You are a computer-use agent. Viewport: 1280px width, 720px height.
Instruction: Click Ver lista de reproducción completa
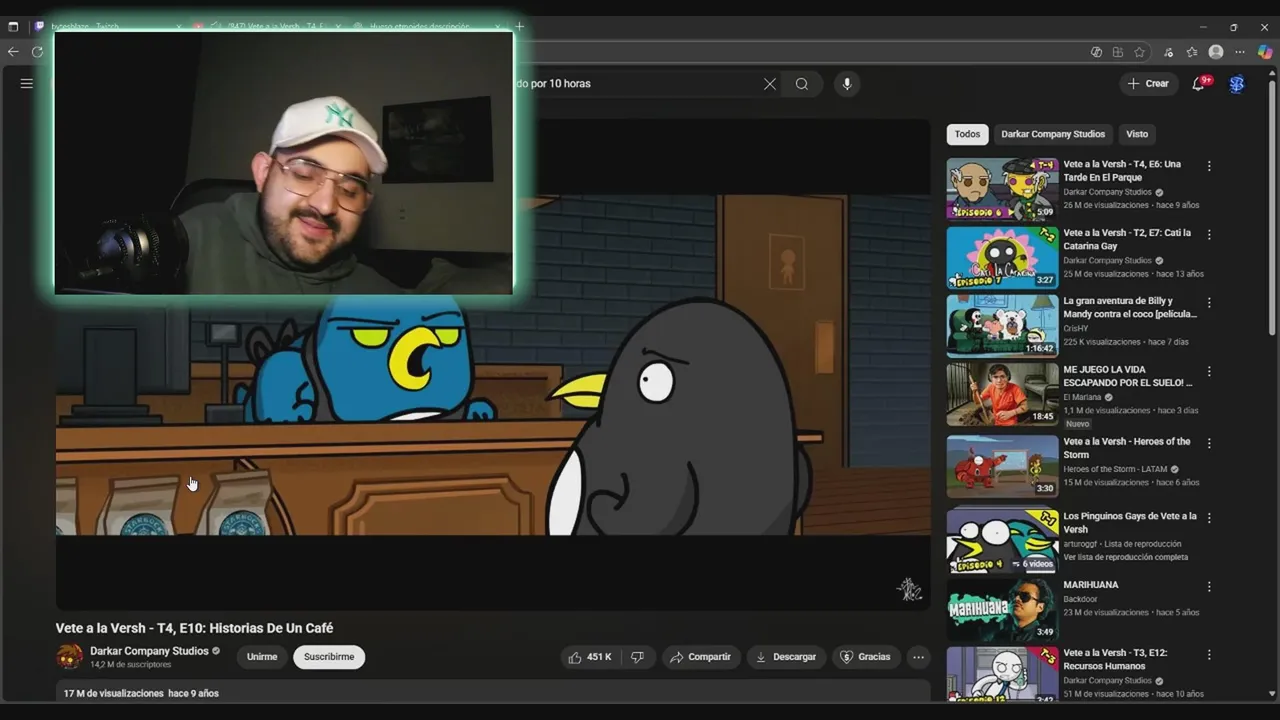(x=1125, y=557)
